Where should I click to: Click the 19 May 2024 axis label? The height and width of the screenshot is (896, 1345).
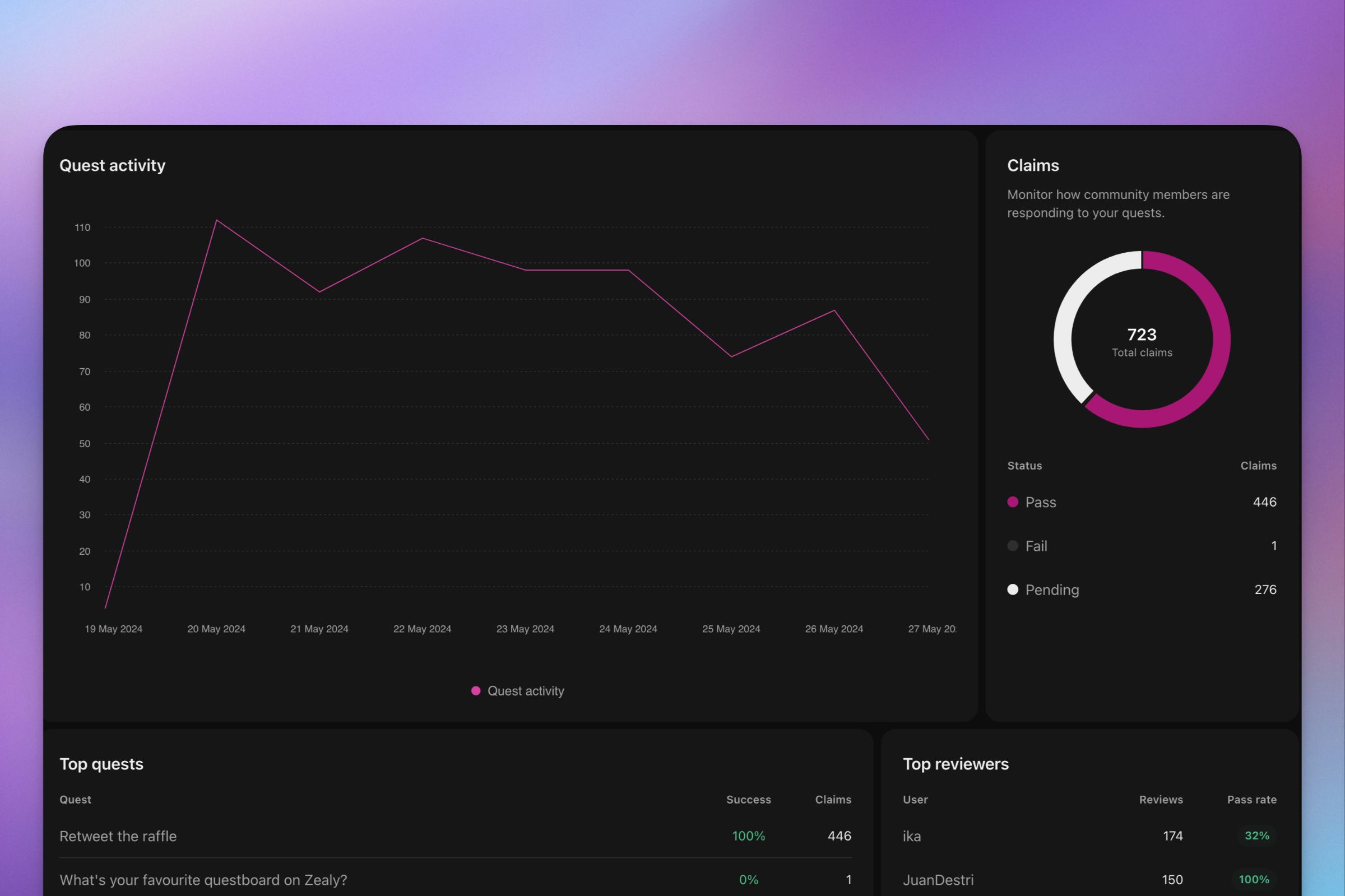coord(114,629)
